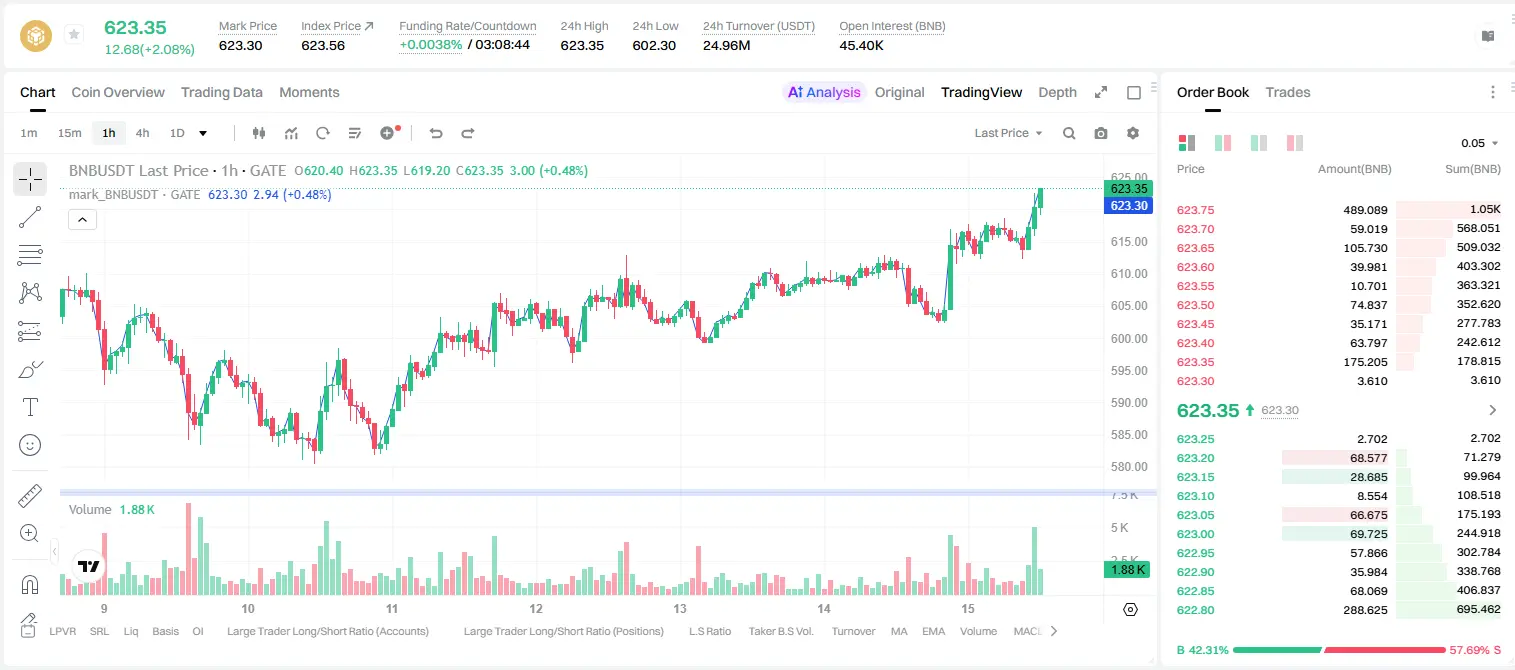Open the emoji sticker tool

[x=30, y=445]
